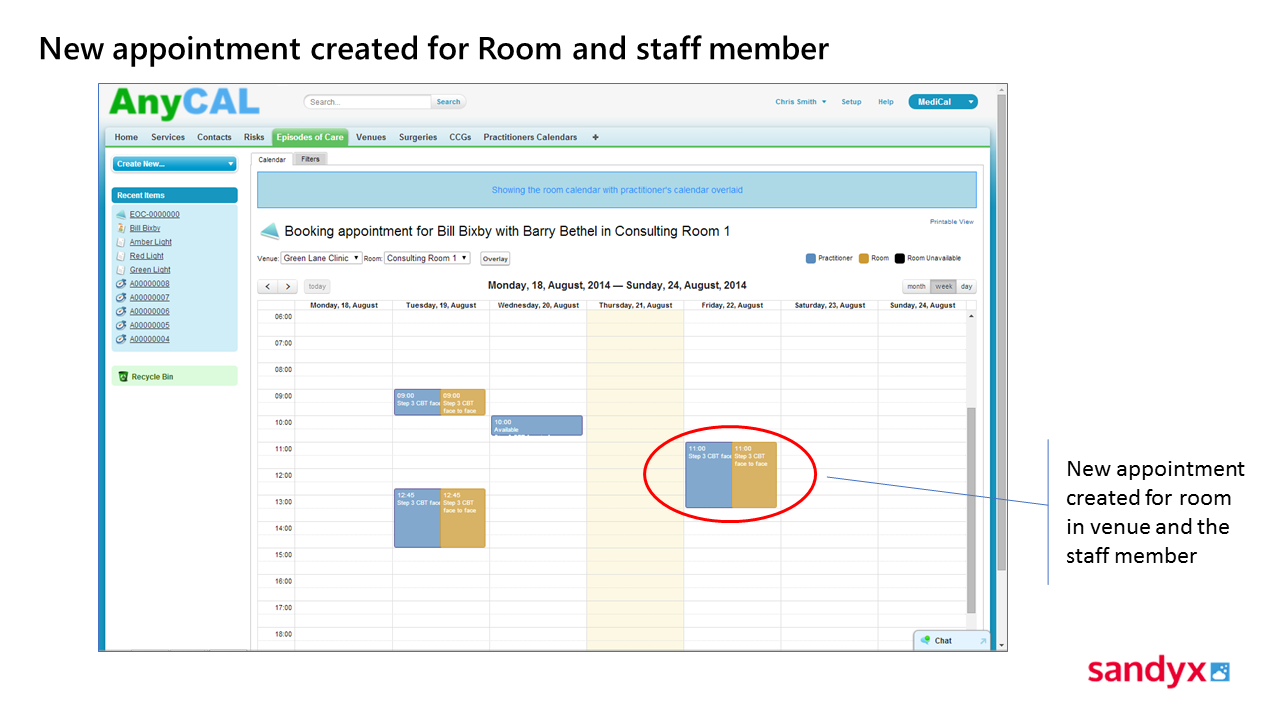1280x720 pixels.
Task: Click the calendar scroll up arrow
Action: point(970,316)
